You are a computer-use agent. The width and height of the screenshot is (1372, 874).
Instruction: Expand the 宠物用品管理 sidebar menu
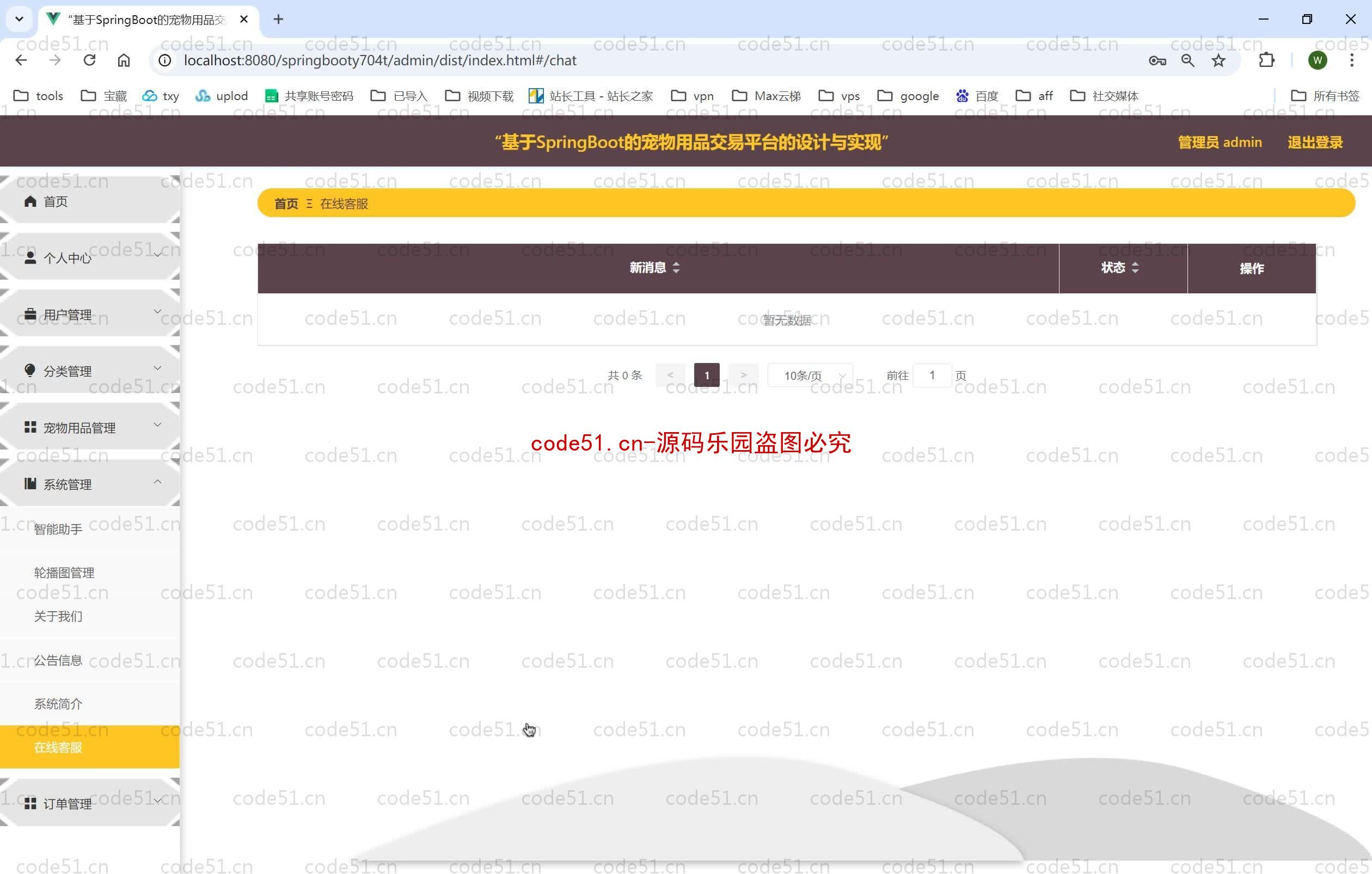tap(90, 427)
